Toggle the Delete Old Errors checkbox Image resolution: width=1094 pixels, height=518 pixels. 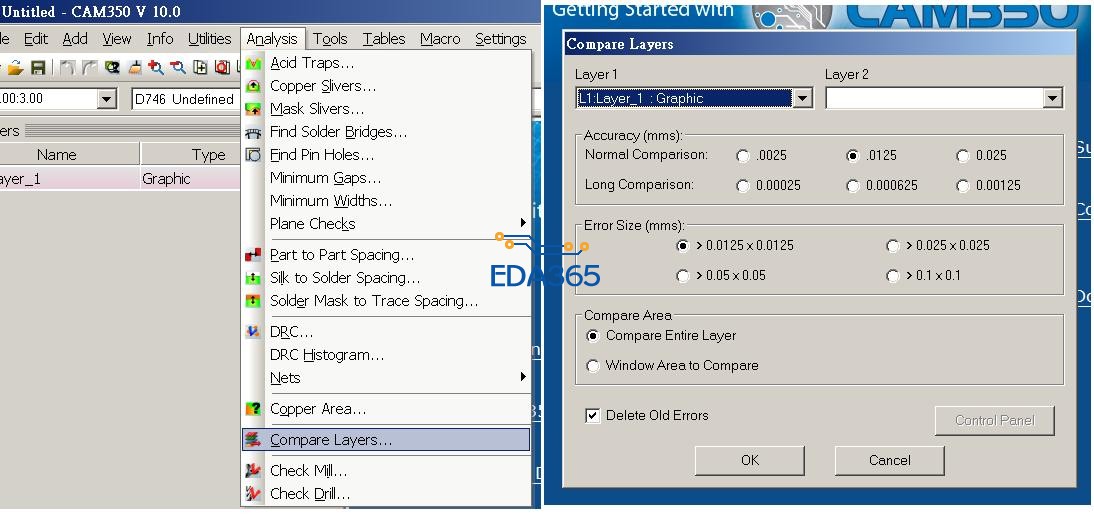(593, 415)
